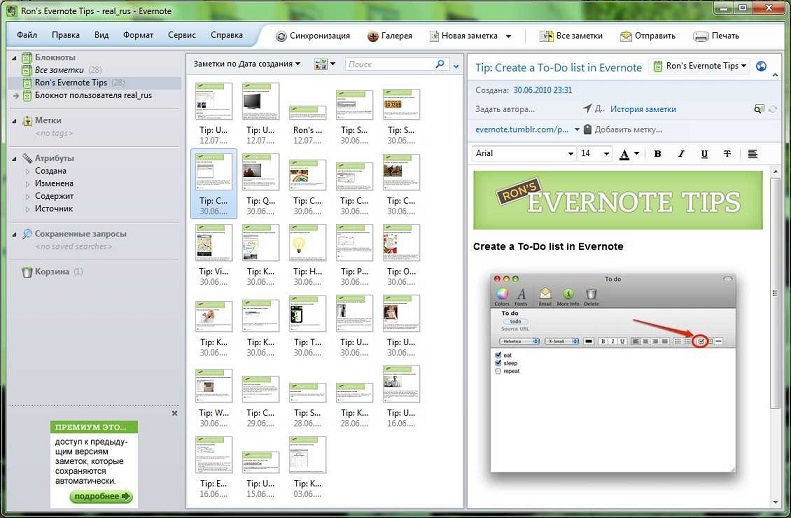Image resolution: width=791 pixels, height=518 pixels.
Task: Expand the Содержит attribute
Action: 28,197
